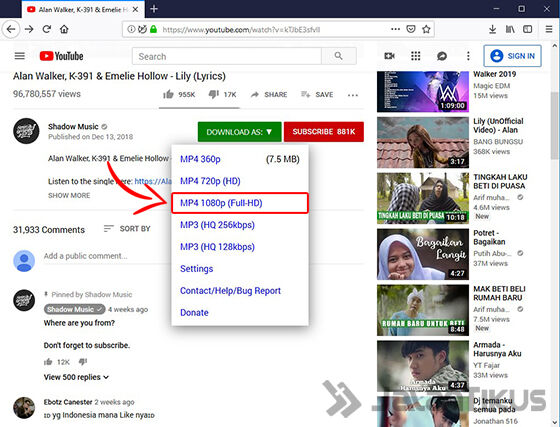The height and width of the screenshot is (427, 560).
Task: Bookmark this page with the star icon
Action: pos(426,29)
